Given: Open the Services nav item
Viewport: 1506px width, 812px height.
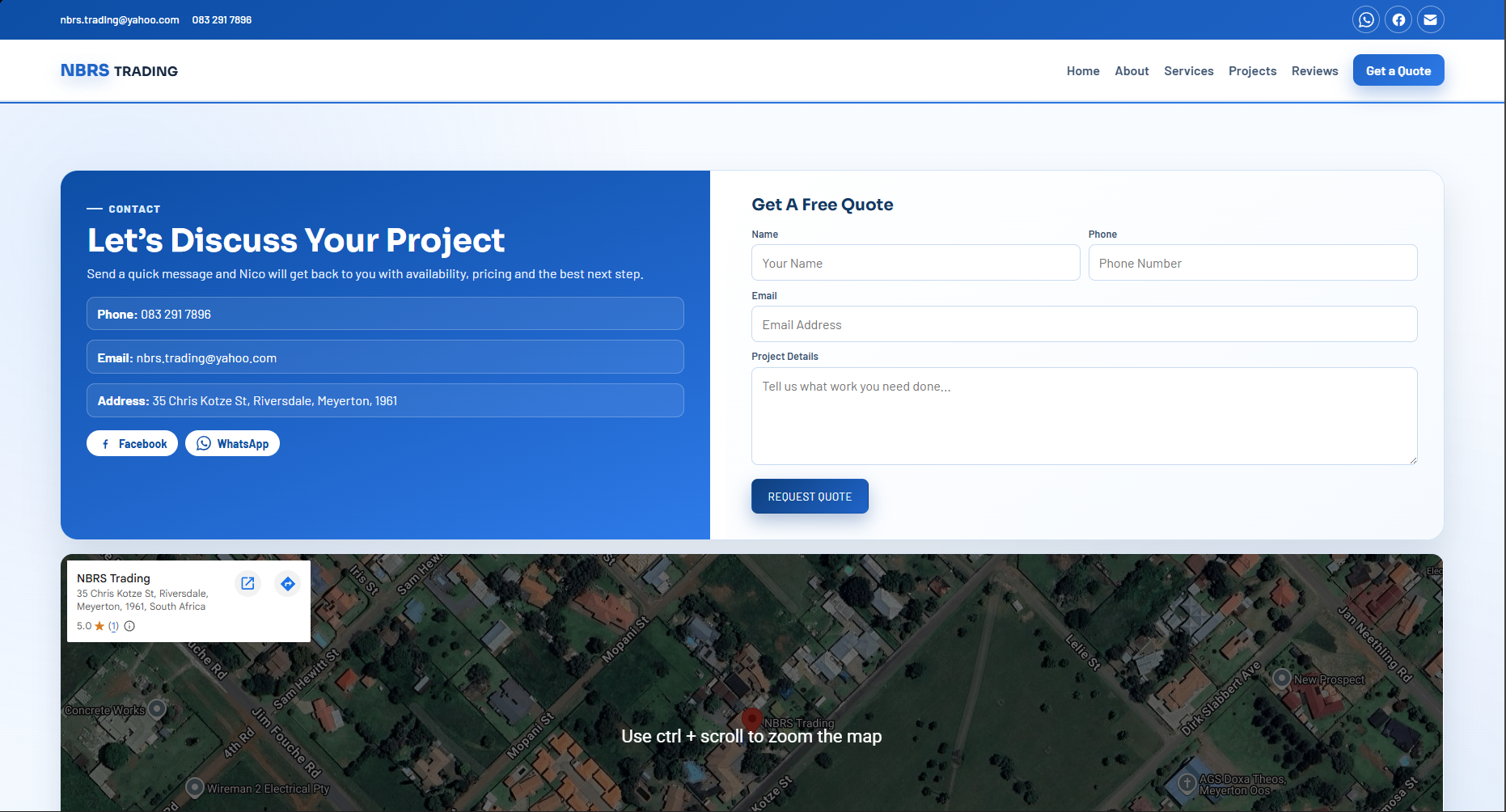Looking at the screenshot, I should tap(1189, 71).
